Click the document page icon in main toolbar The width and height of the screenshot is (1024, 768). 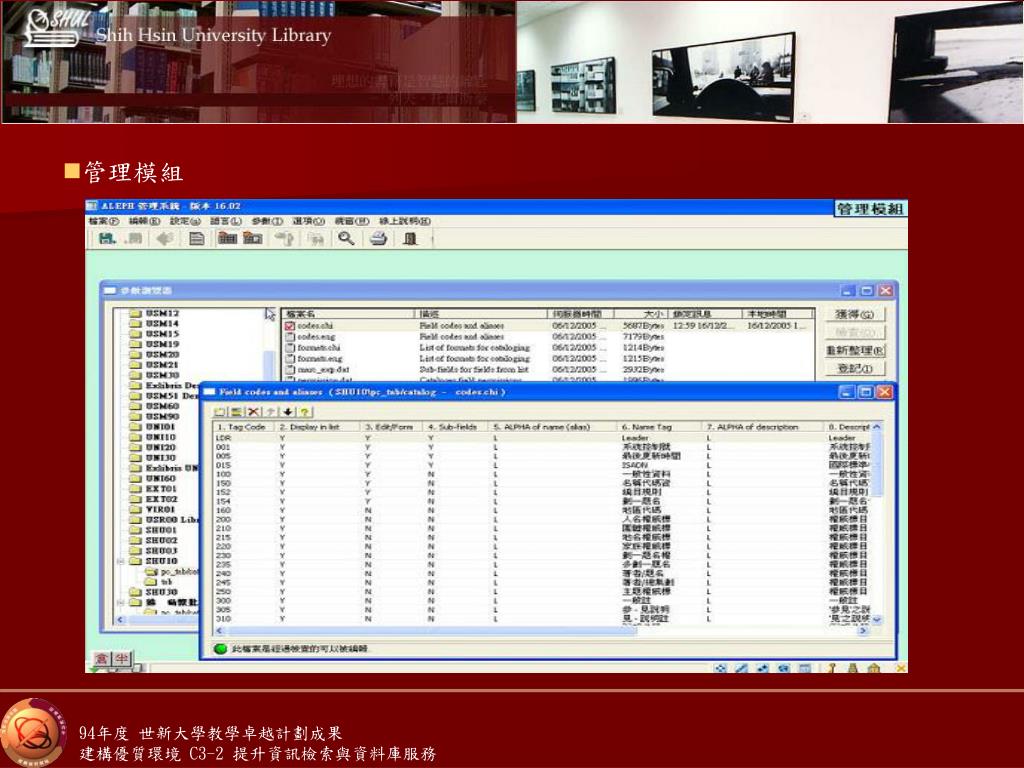coord(197,239)
